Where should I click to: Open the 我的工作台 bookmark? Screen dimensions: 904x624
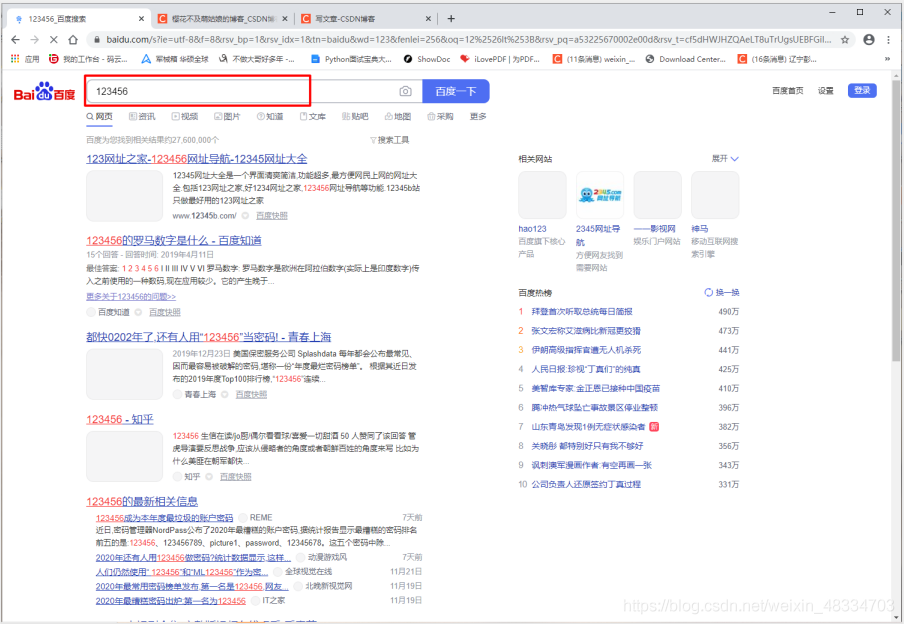coord(88,59)
